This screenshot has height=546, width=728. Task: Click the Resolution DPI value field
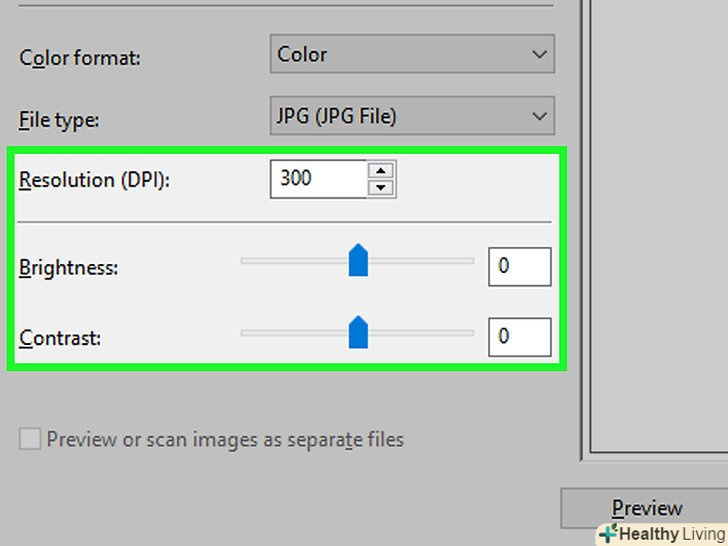(x=317, y=179)
